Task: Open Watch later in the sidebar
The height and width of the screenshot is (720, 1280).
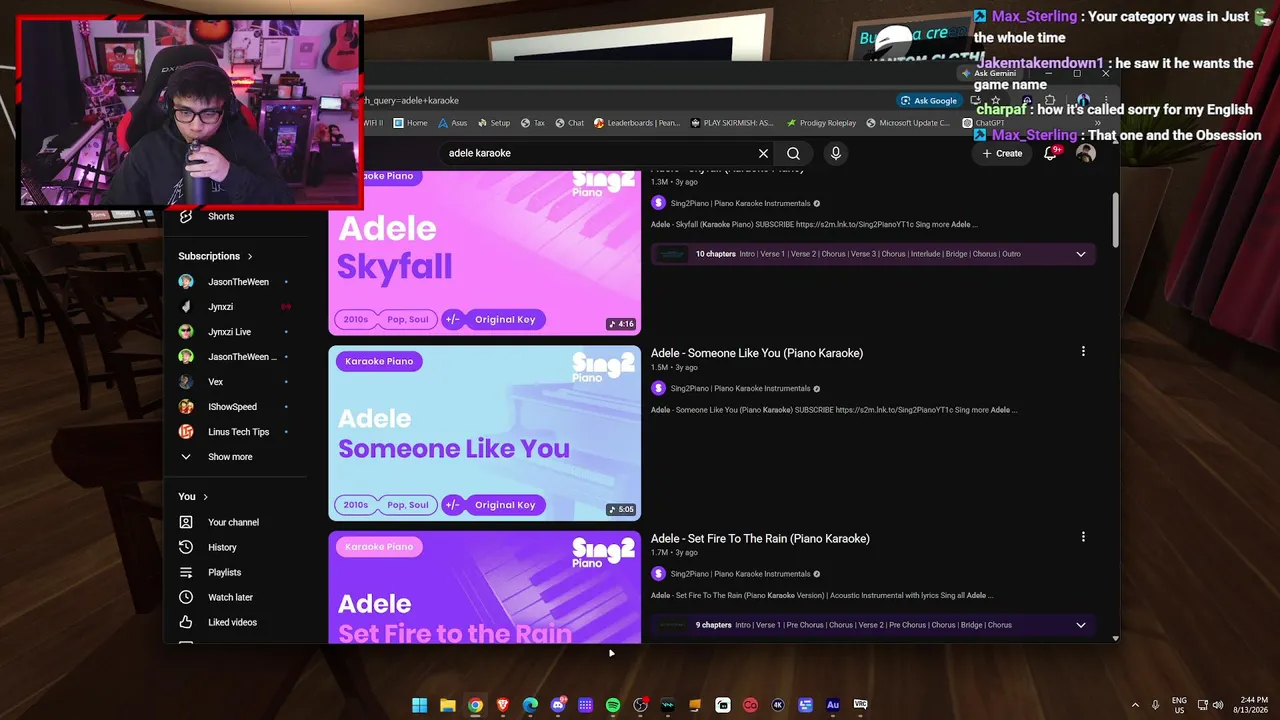Action: coord(230,597)
